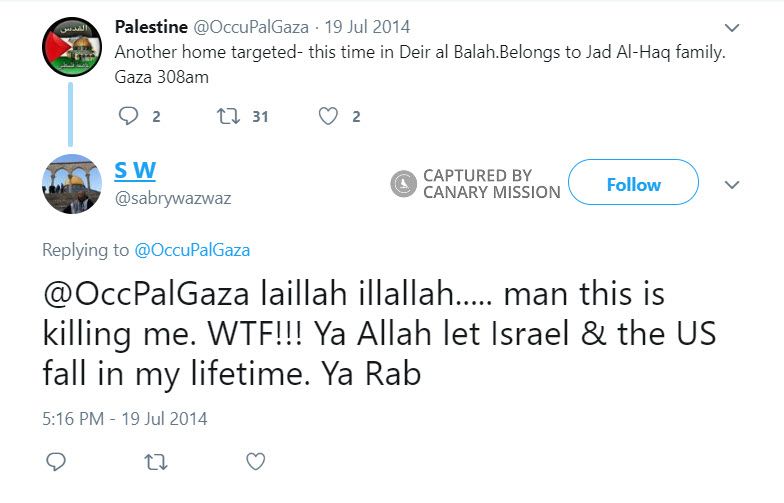Open the @sabrywazwaz handle link
This screenshot has width=784, height=503.
point(173,198)
